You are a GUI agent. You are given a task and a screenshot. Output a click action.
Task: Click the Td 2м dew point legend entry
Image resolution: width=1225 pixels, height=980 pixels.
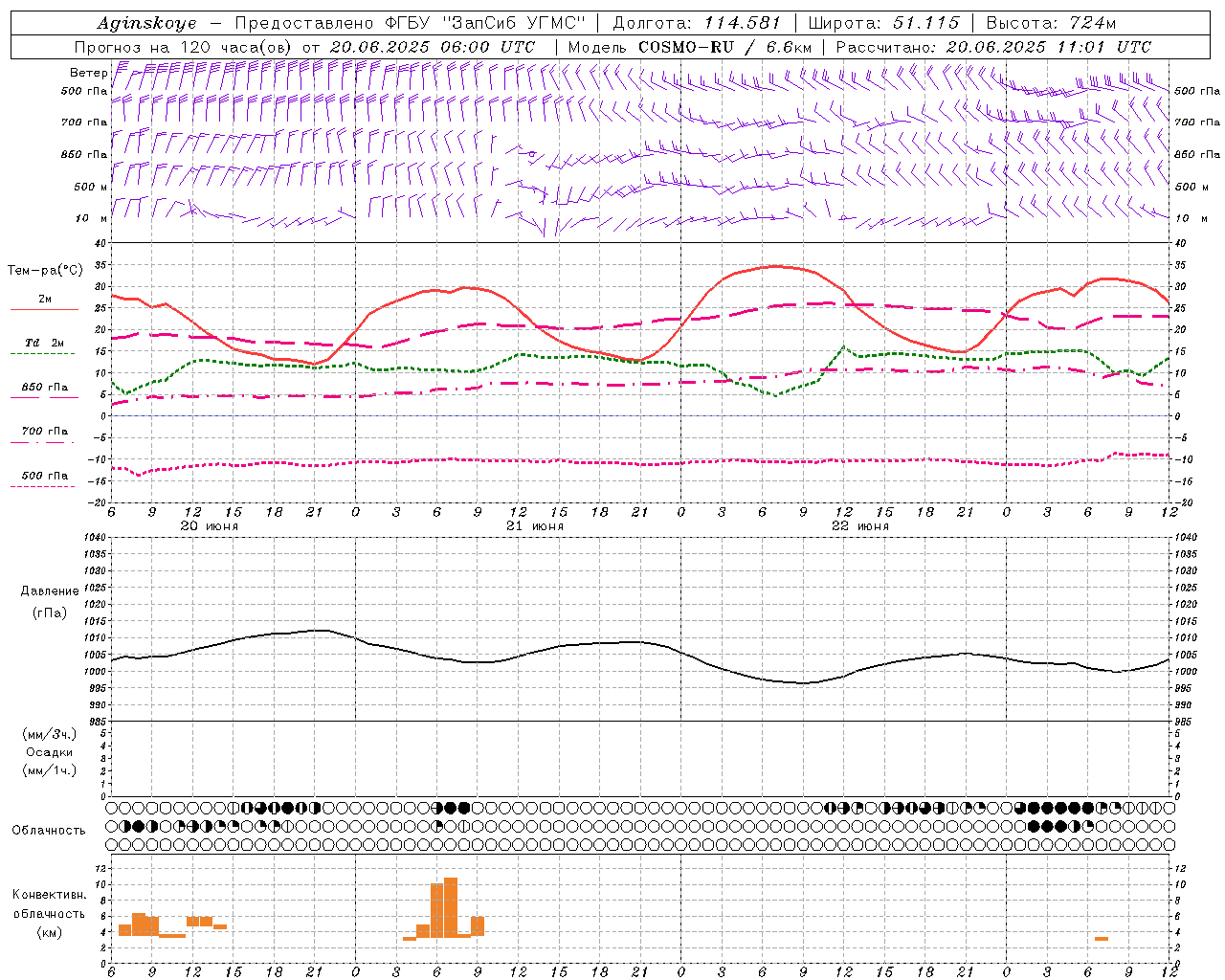pos(45,343)
